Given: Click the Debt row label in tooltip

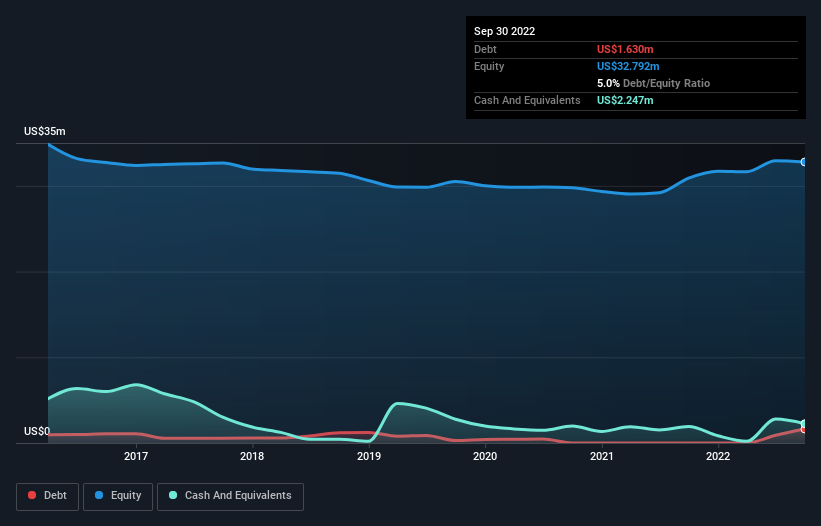Looking at the screenshot, I should point(485,49).
